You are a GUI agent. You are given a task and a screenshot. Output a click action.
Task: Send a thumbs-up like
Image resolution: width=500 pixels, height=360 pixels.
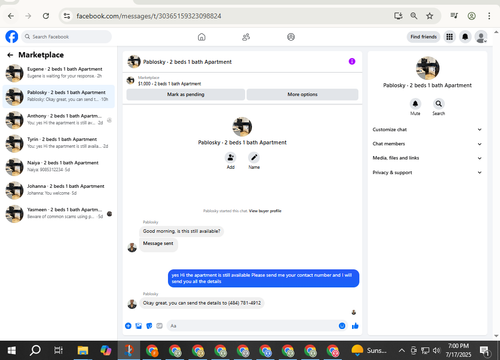click(355, 326)
